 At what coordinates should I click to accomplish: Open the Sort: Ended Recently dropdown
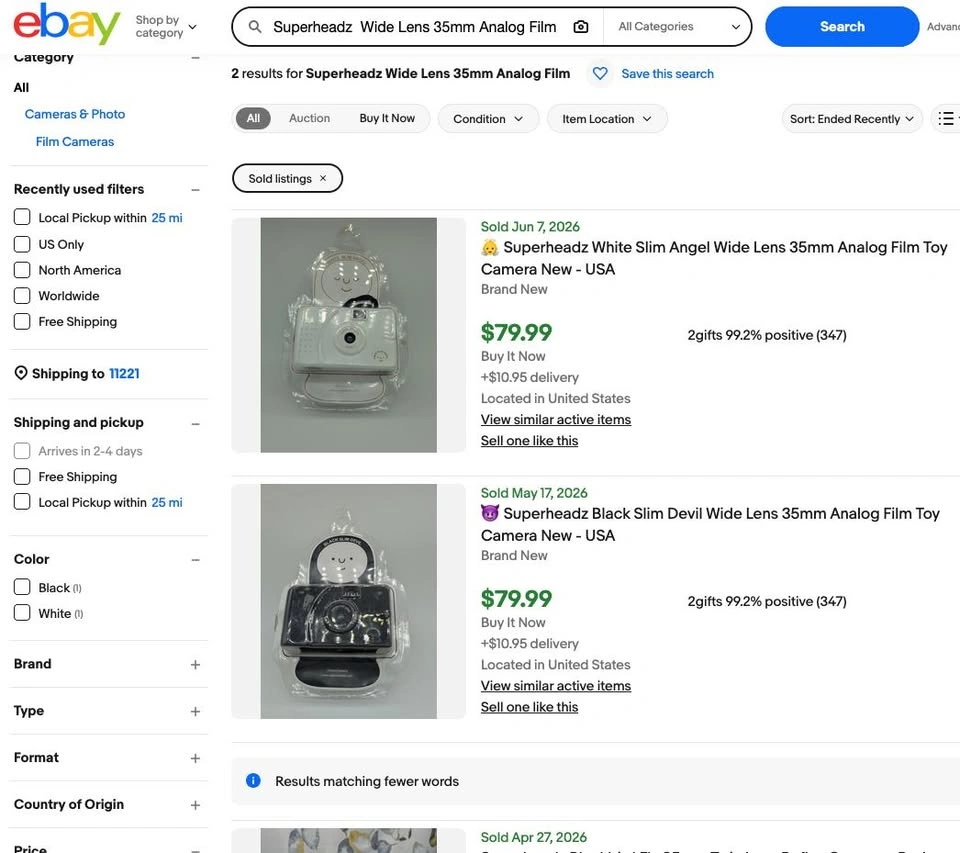click(852, 119)
